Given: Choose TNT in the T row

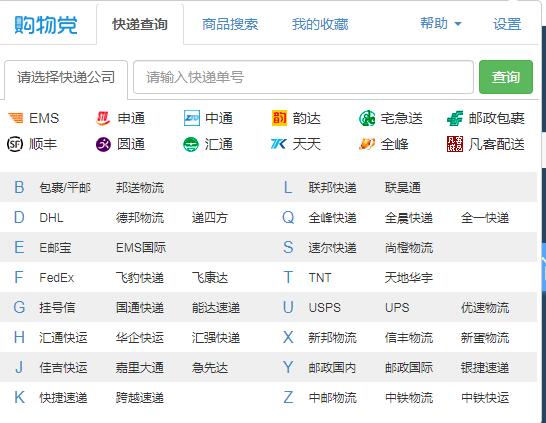Looking at the screenshot, I should 320,278.
